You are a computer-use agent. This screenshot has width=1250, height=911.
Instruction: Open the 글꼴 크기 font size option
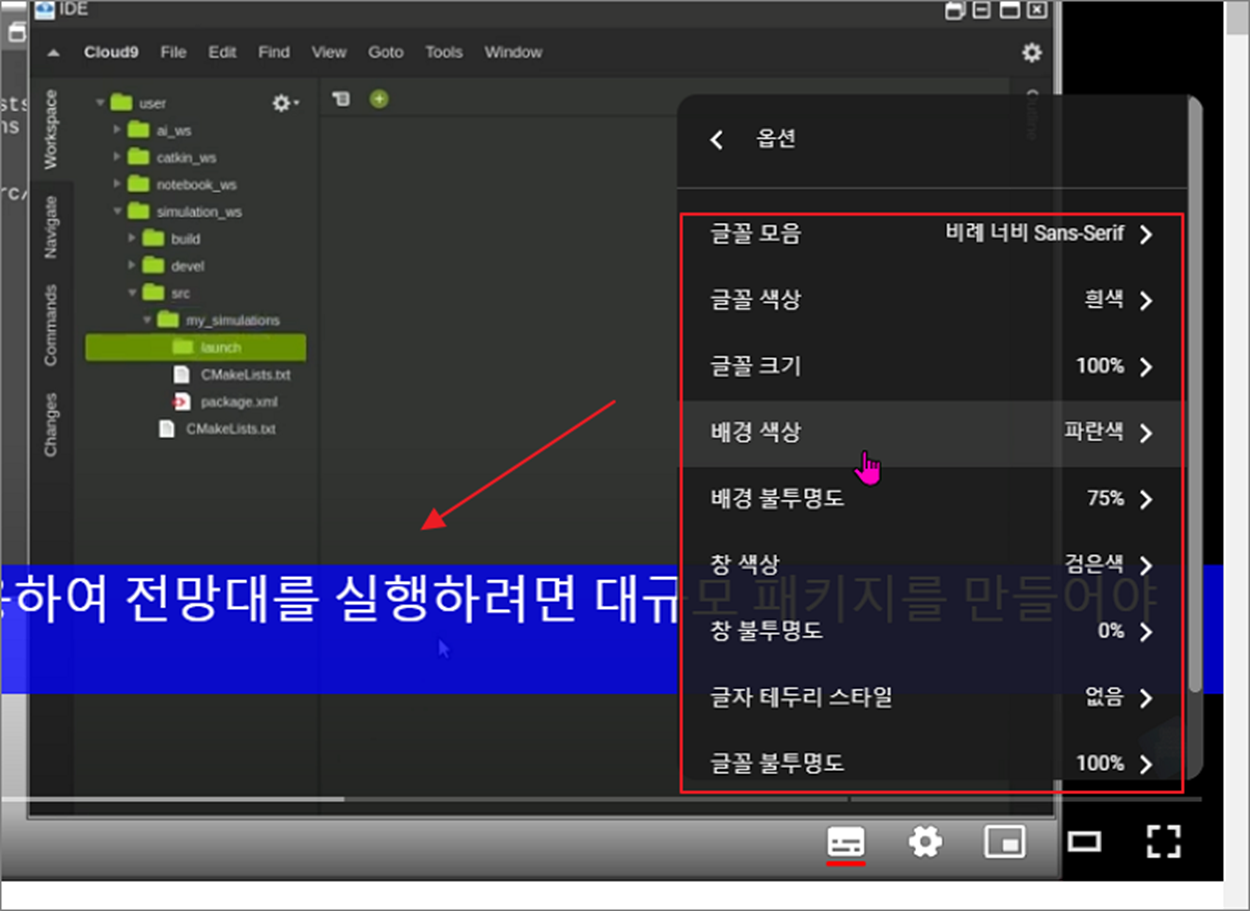pyautogui.click(x=931, y=366)
